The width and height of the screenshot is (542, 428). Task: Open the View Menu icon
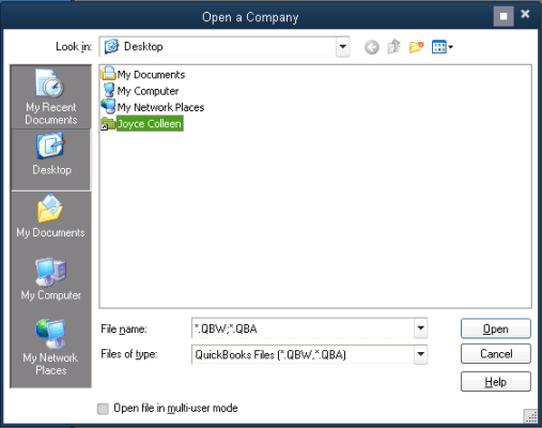pyautogui.click(x=442, y=47)
